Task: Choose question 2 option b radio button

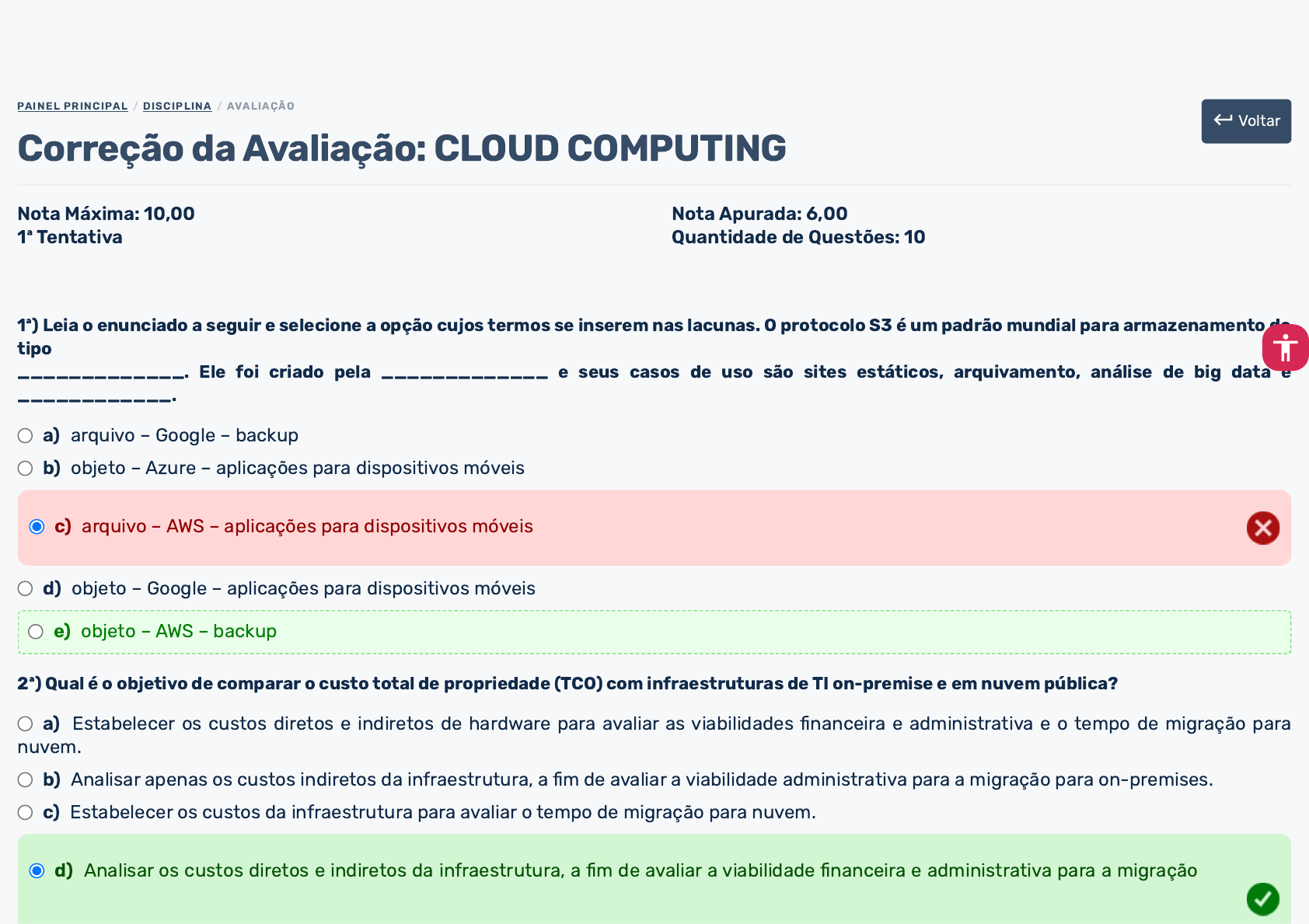Action: click(x=26, y=779)
